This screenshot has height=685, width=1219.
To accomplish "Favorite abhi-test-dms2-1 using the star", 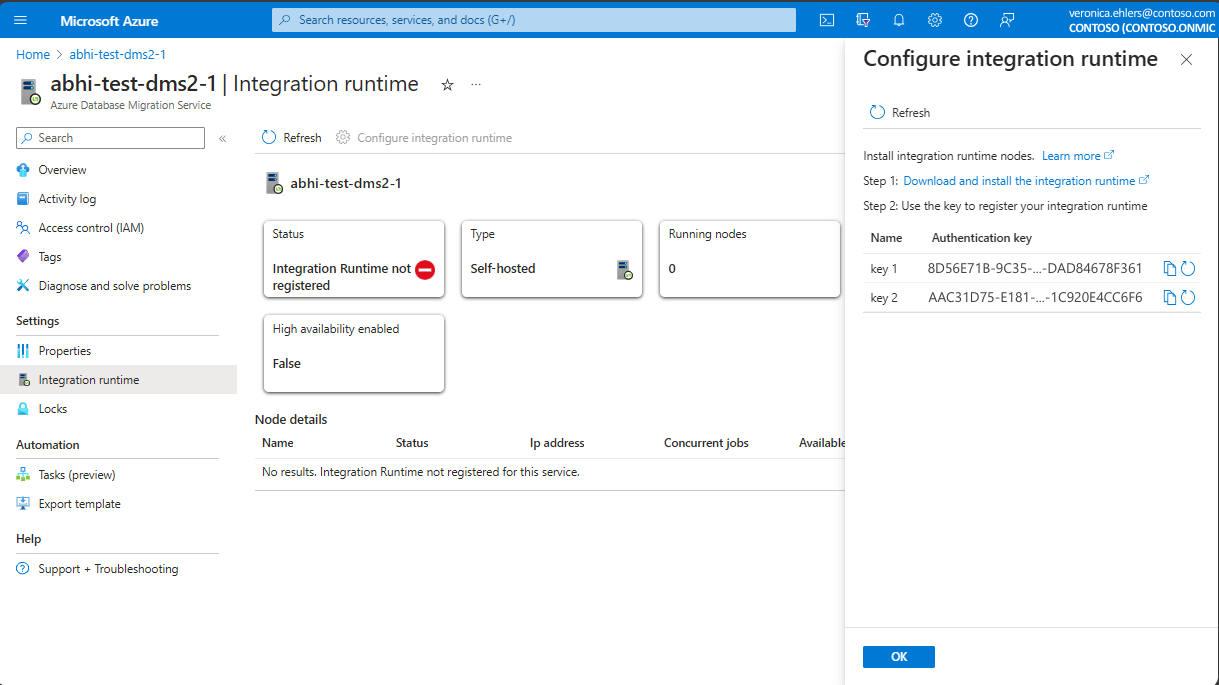I will click(x=447, y=85).
